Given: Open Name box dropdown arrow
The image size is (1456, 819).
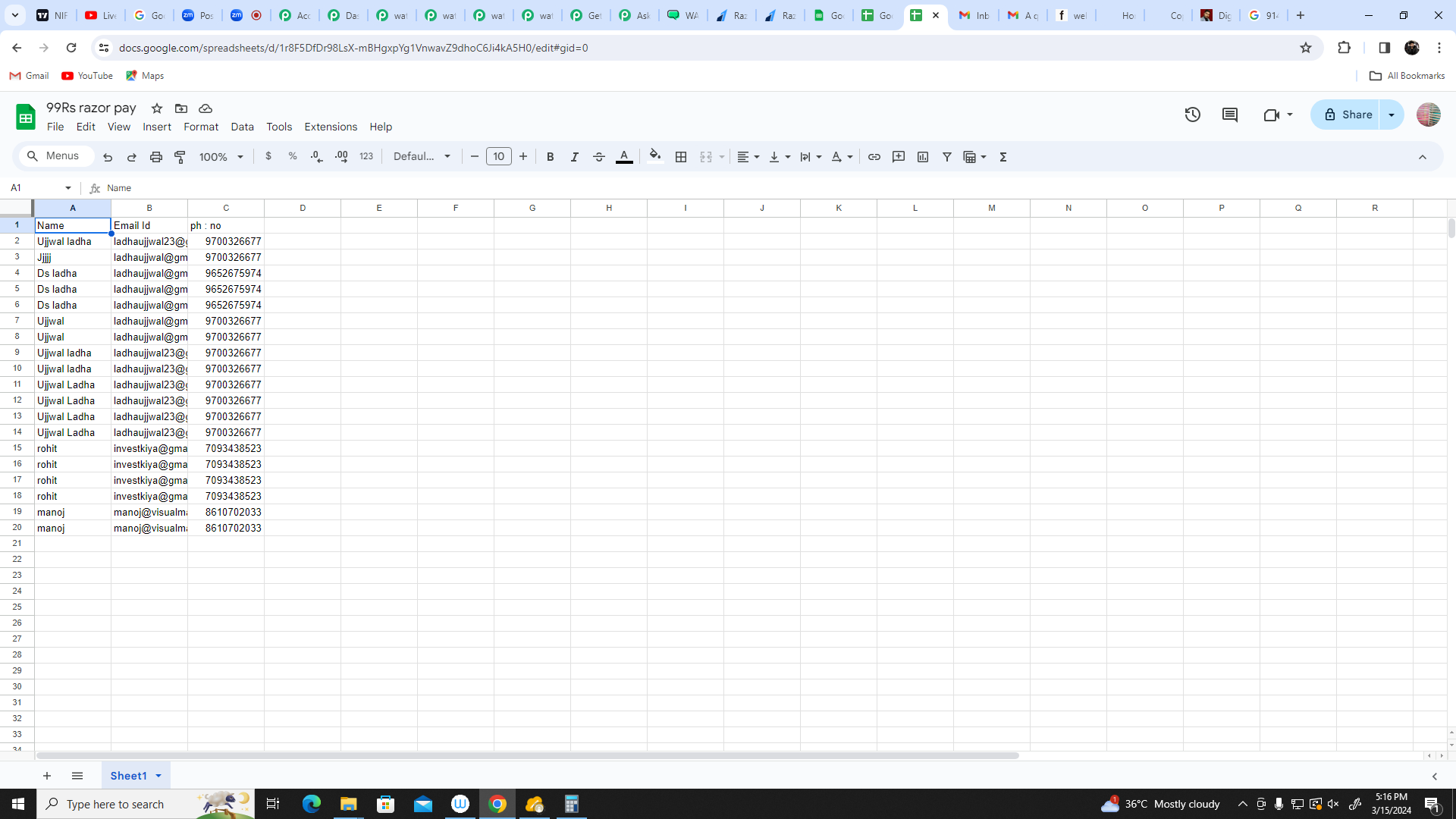Looking at the screenshot, I should (68, 188).
